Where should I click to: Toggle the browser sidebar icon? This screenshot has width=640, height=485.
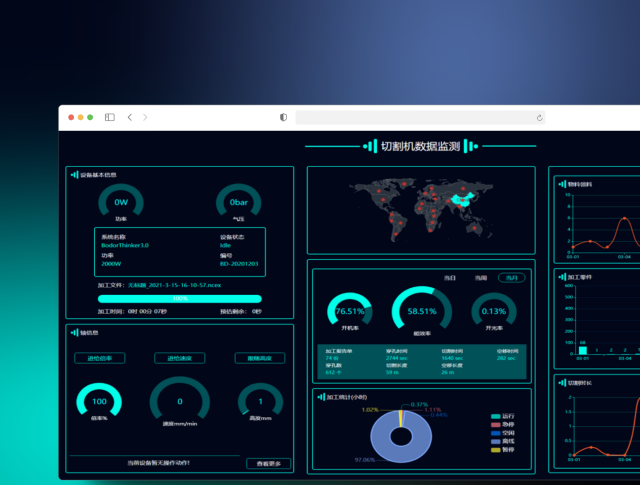pyautogui.click(x=110, y=118)
